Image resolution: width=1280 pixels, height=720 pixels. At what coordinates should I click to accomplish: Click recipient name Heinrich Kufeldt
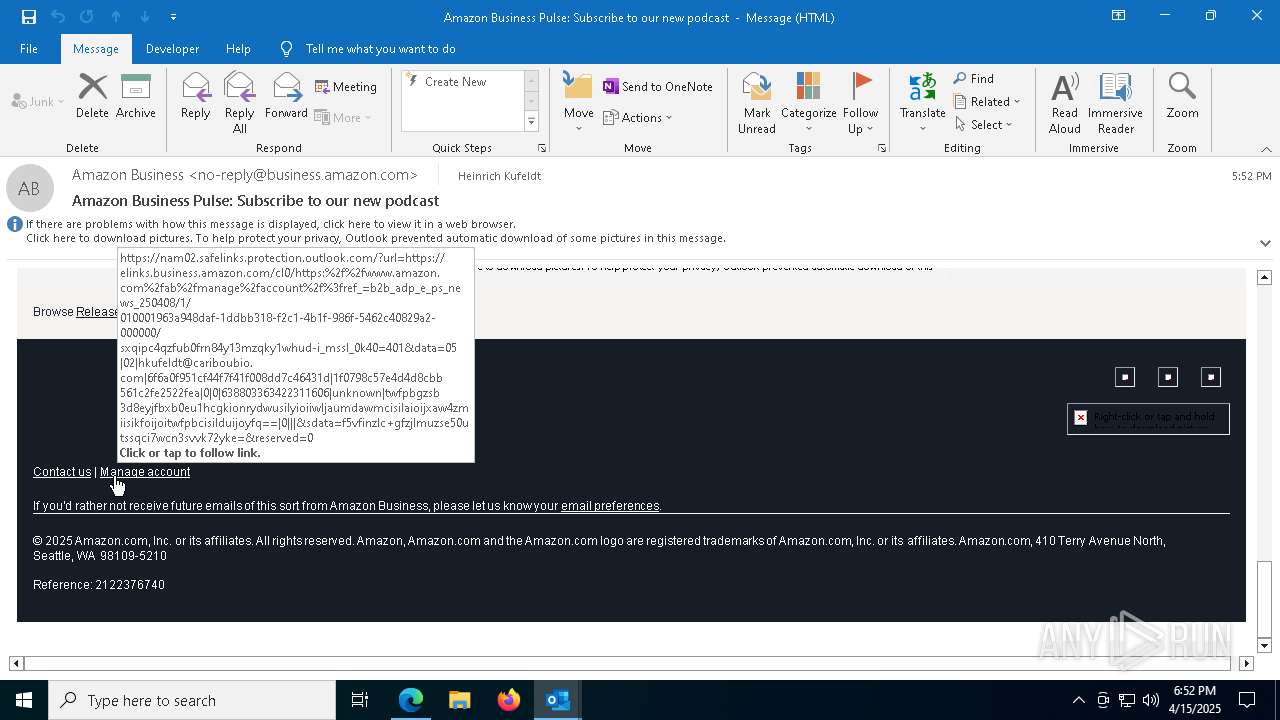point(499,176)
